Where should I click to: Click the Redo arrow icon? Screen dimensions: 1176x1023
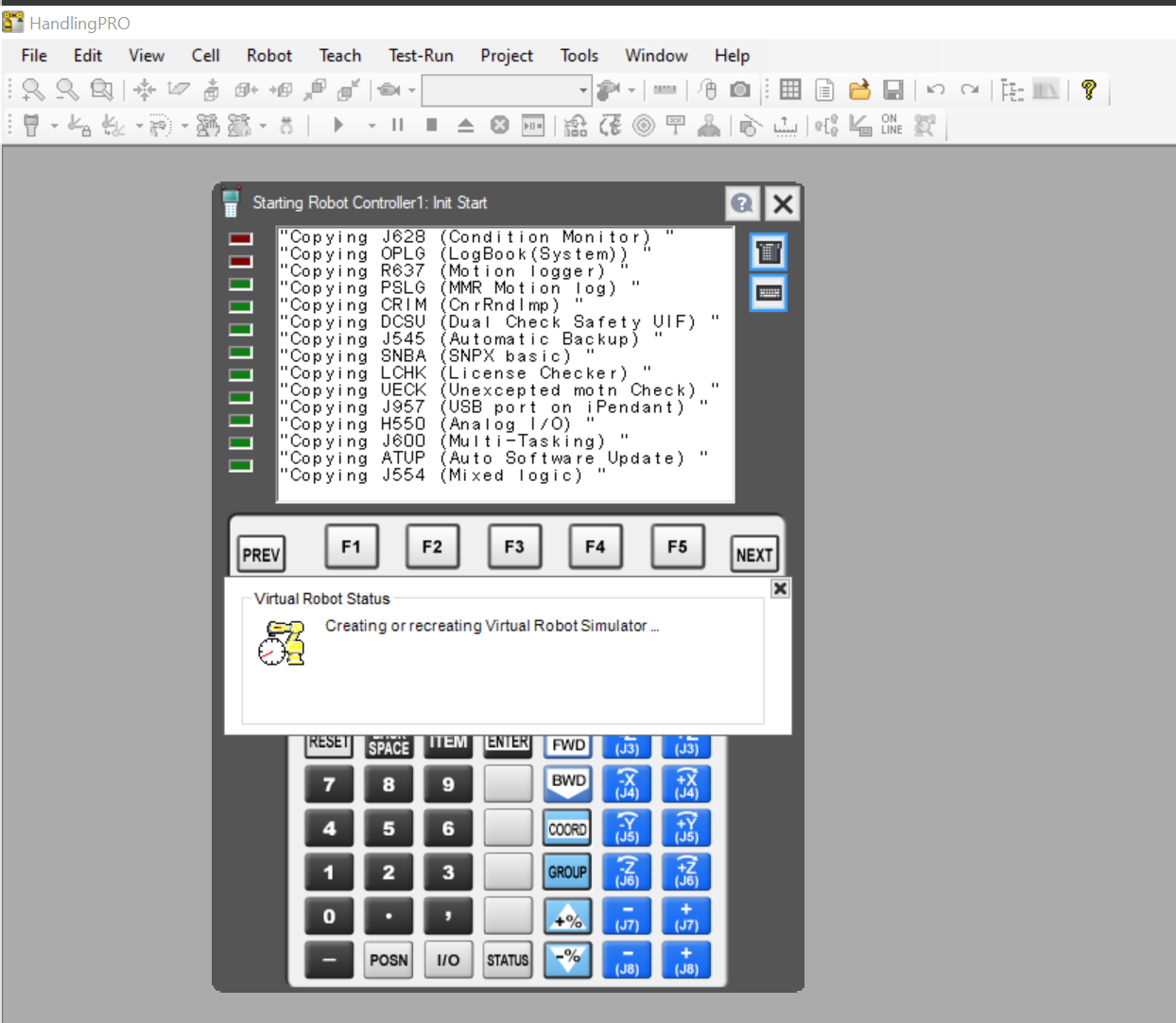(969, 90)
